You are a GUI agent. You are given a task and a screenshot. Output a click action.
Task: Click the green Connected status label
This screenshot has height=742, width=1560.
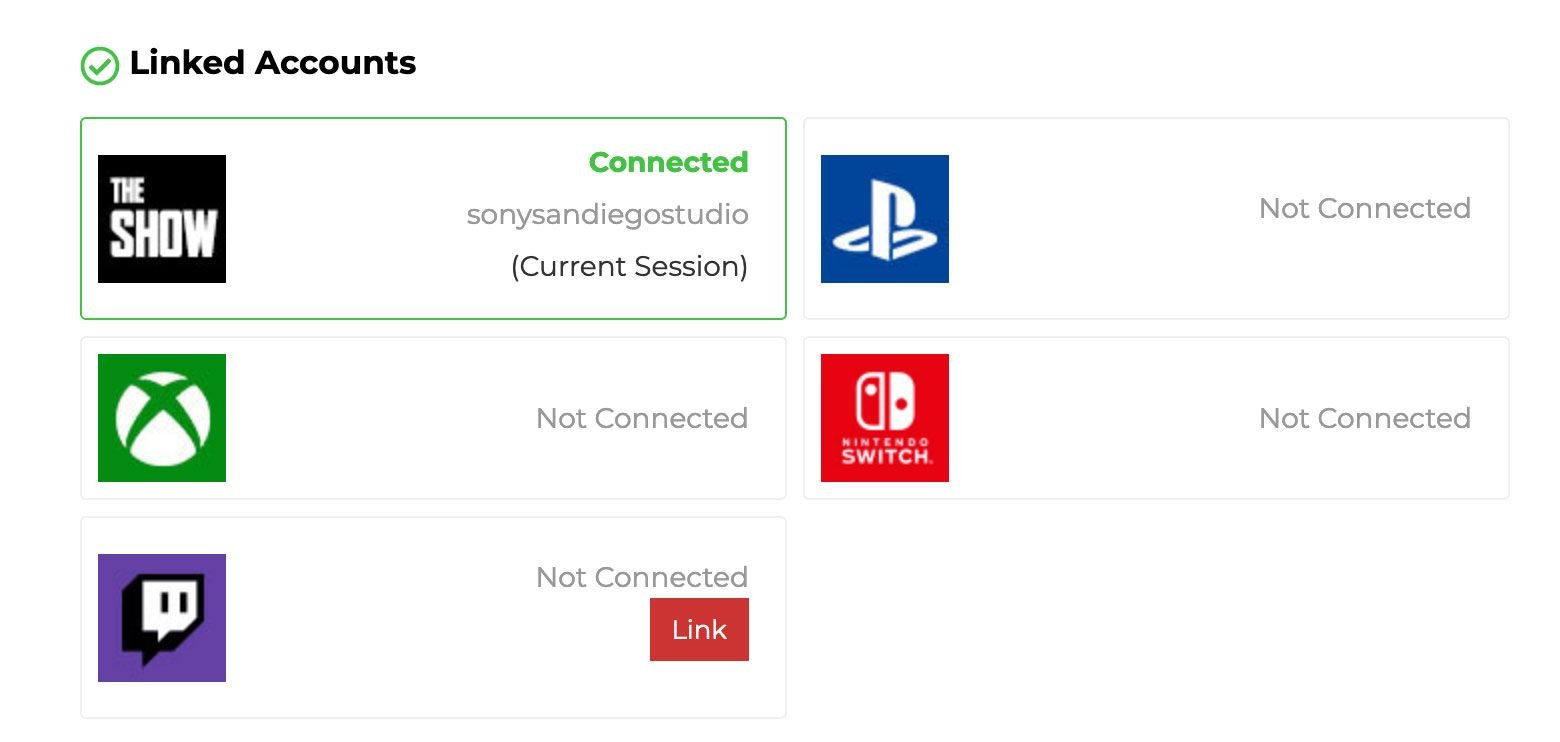668,162
